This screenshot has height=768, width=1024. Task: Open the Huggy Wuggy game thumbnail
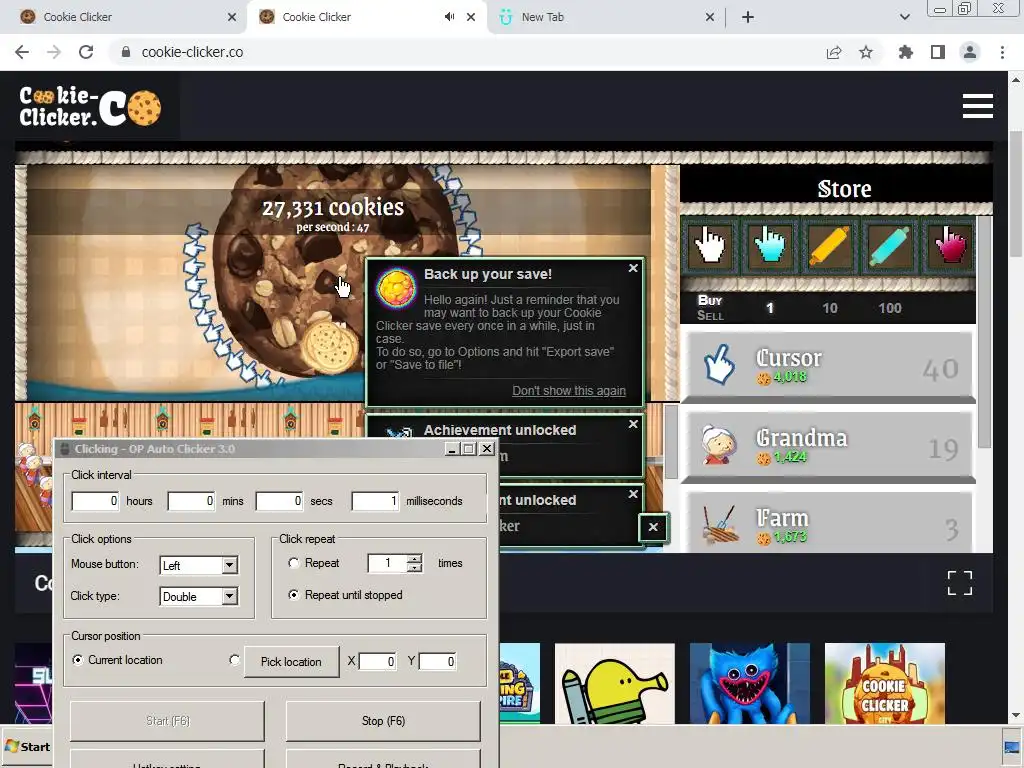tap(750, 683)
